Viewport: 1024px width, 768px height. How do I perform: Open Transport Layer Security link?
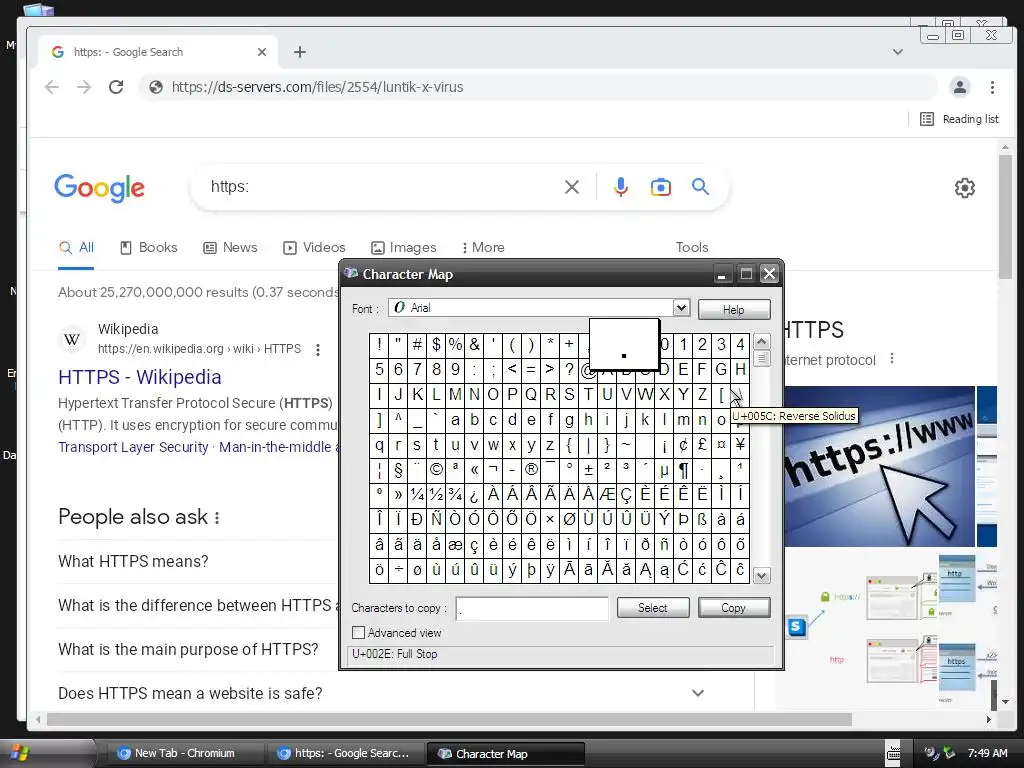pyautogui.click(x=133, y=447)
